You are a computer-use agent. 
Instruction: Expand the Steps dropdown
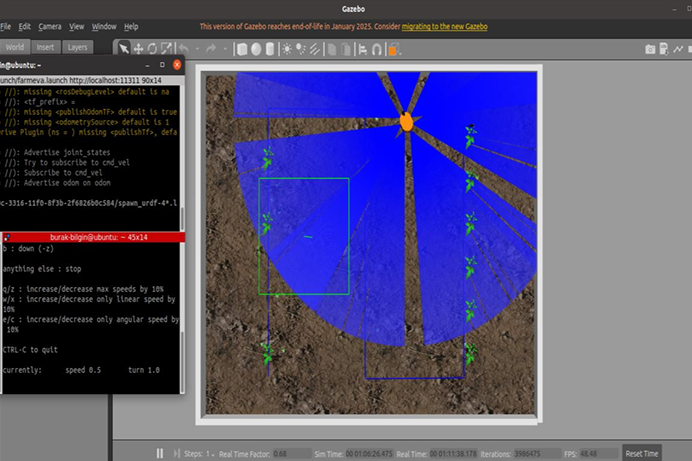(x=212, y=453)
